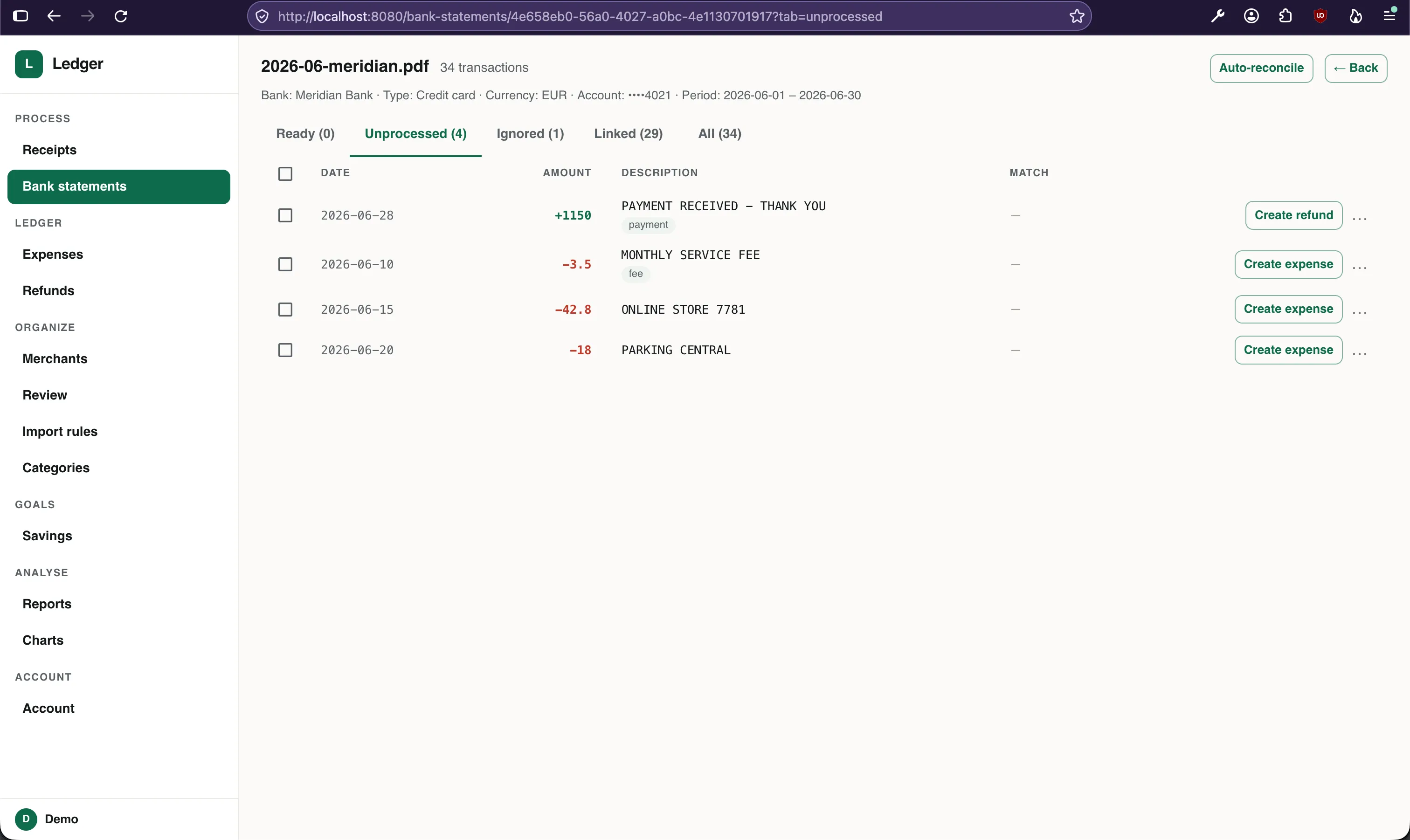
Task: Open Charts in the sidebar
Action: click(x=119, y=640)
